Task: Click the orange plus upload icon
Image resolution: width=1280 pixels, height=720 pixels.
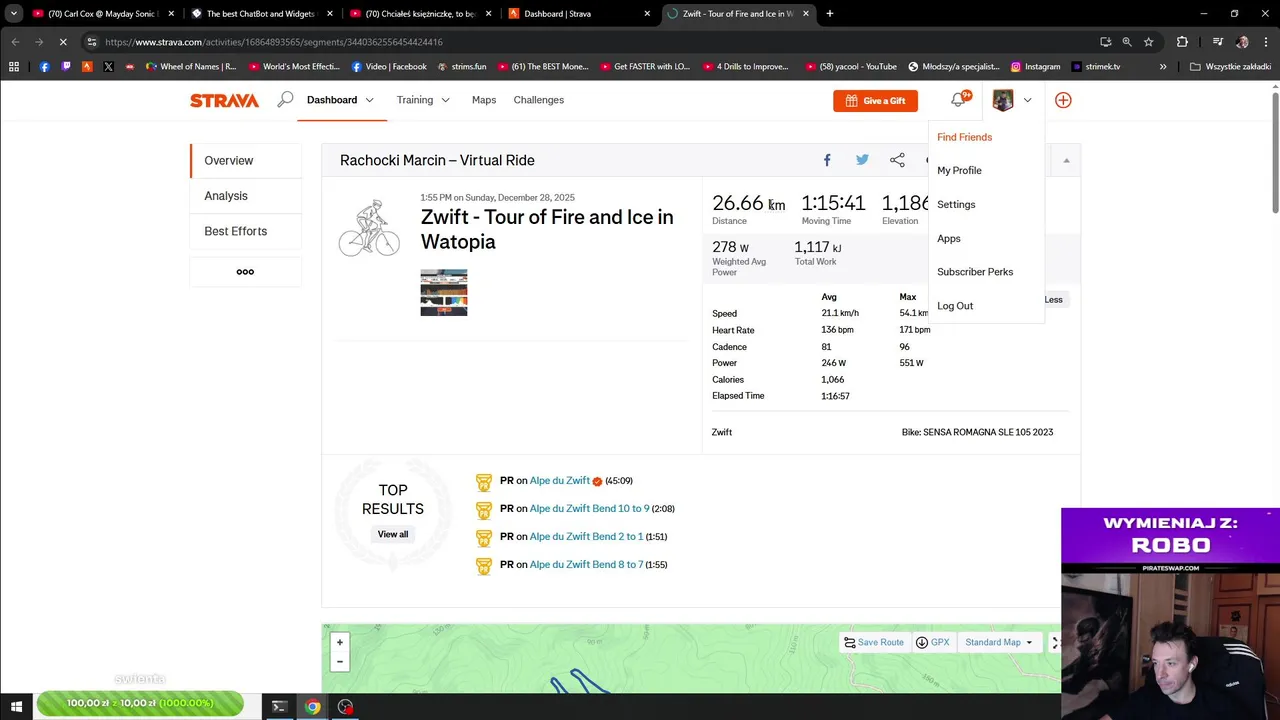Action: coord(1063,100)
